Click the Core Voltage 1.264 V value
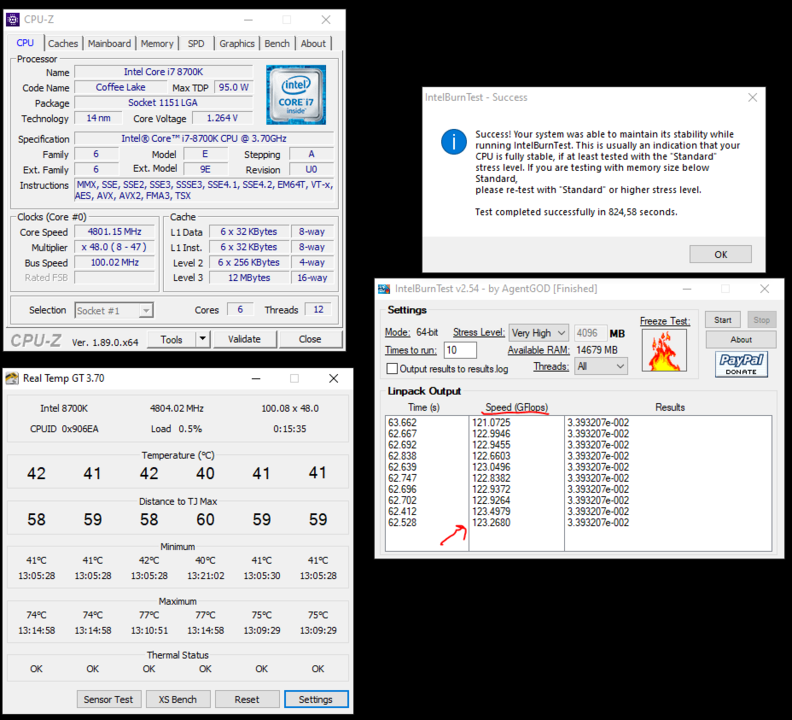 pyautogui.click(x=222, y=118)
